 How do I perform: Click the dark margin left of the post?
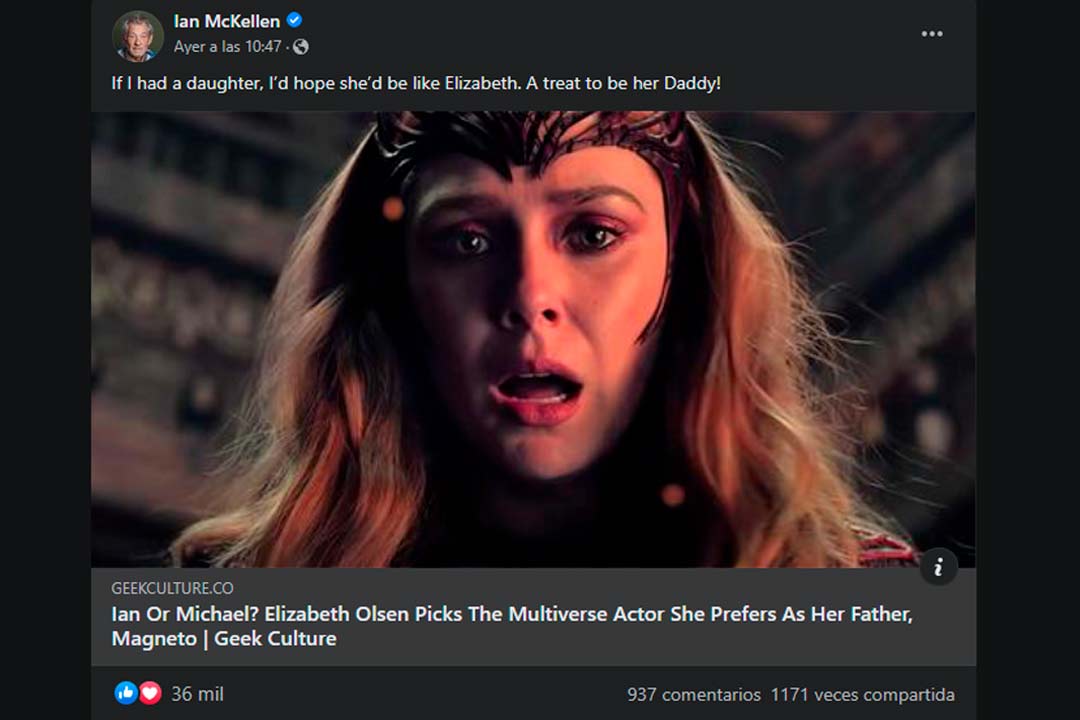click(45, 360)
